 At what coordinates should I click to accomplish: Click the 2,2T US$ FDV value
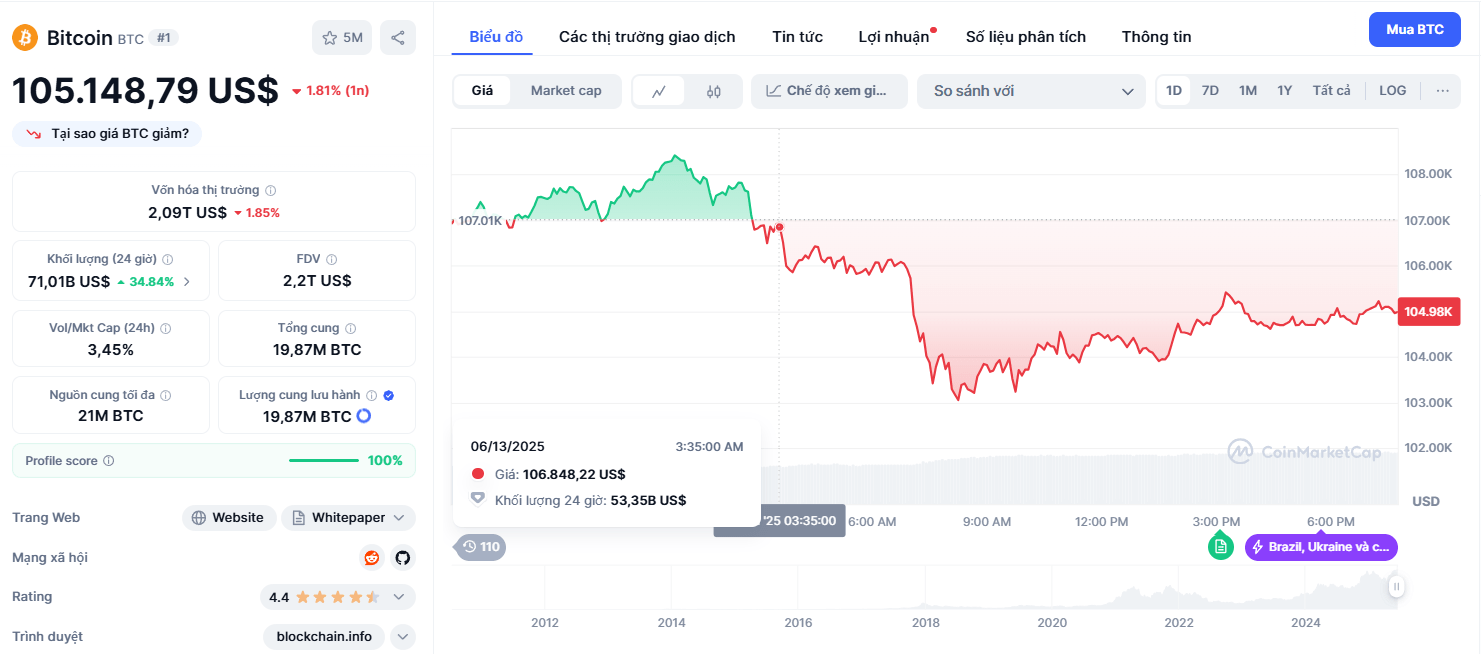pos(317,281)
